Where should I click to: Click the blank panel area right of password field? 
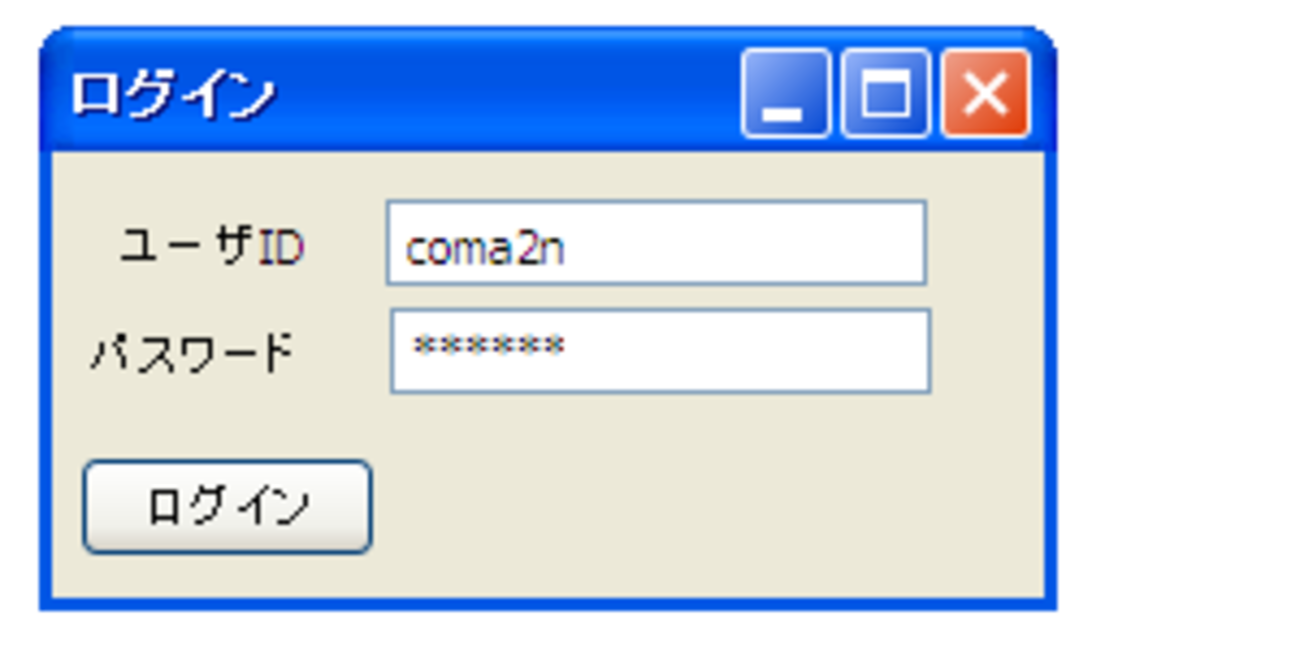[x=987, y=351]
